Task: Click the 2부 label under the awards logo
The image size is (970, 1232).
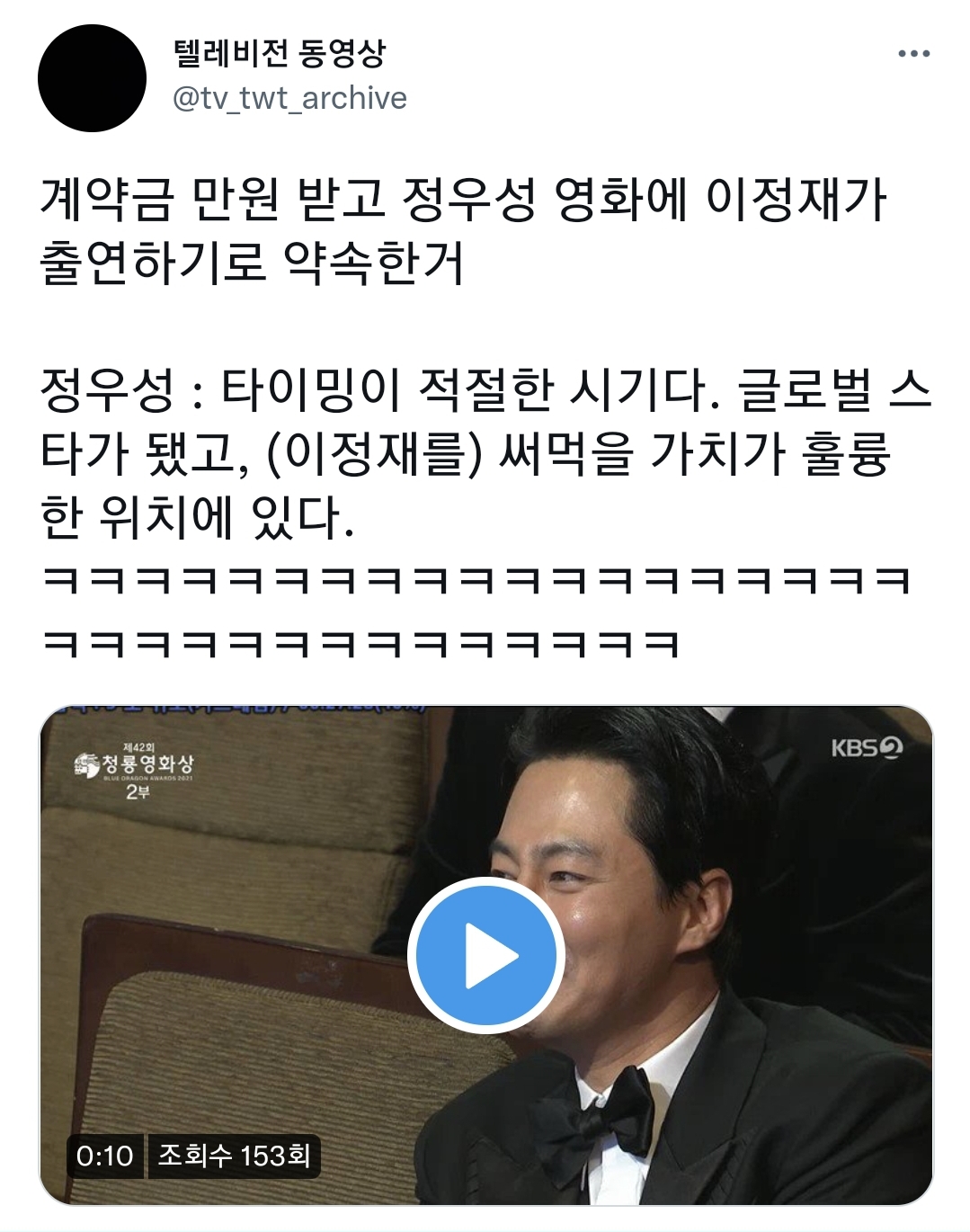Action: [x=138, y=792]
